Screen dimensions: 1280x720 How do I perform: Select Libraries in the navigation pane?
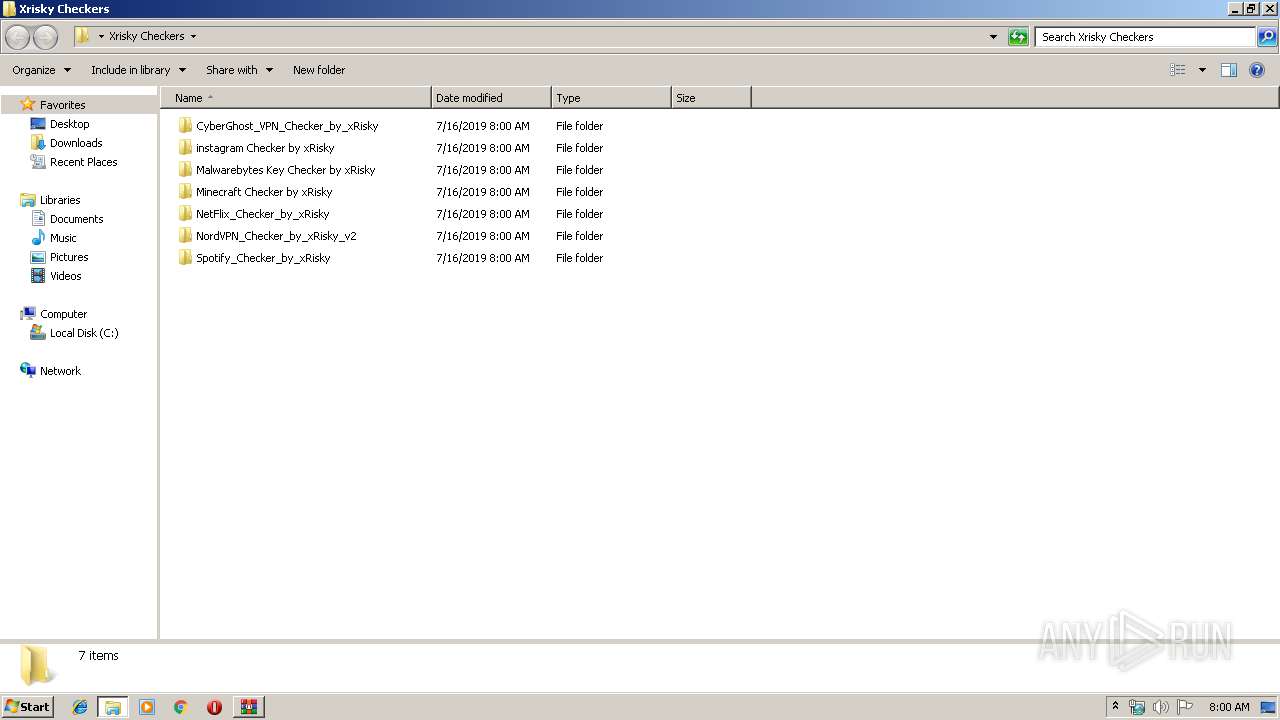[60, 200]
